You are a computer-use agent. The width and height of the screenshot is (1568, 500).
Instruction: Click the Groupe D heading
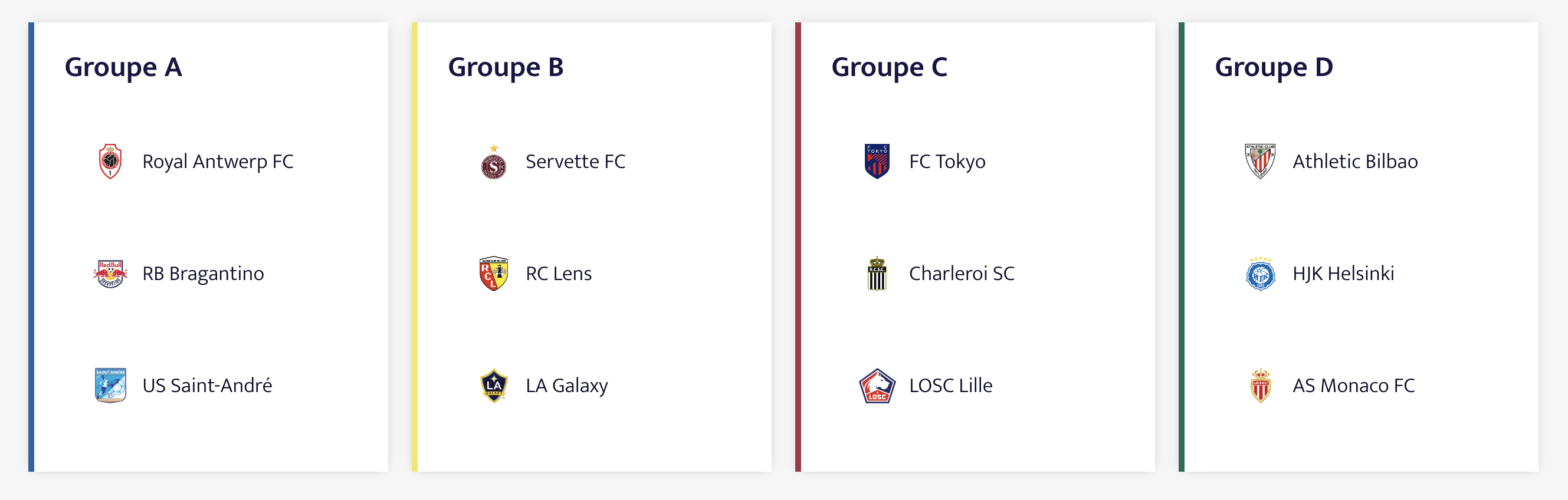[x=1274, y=67]
